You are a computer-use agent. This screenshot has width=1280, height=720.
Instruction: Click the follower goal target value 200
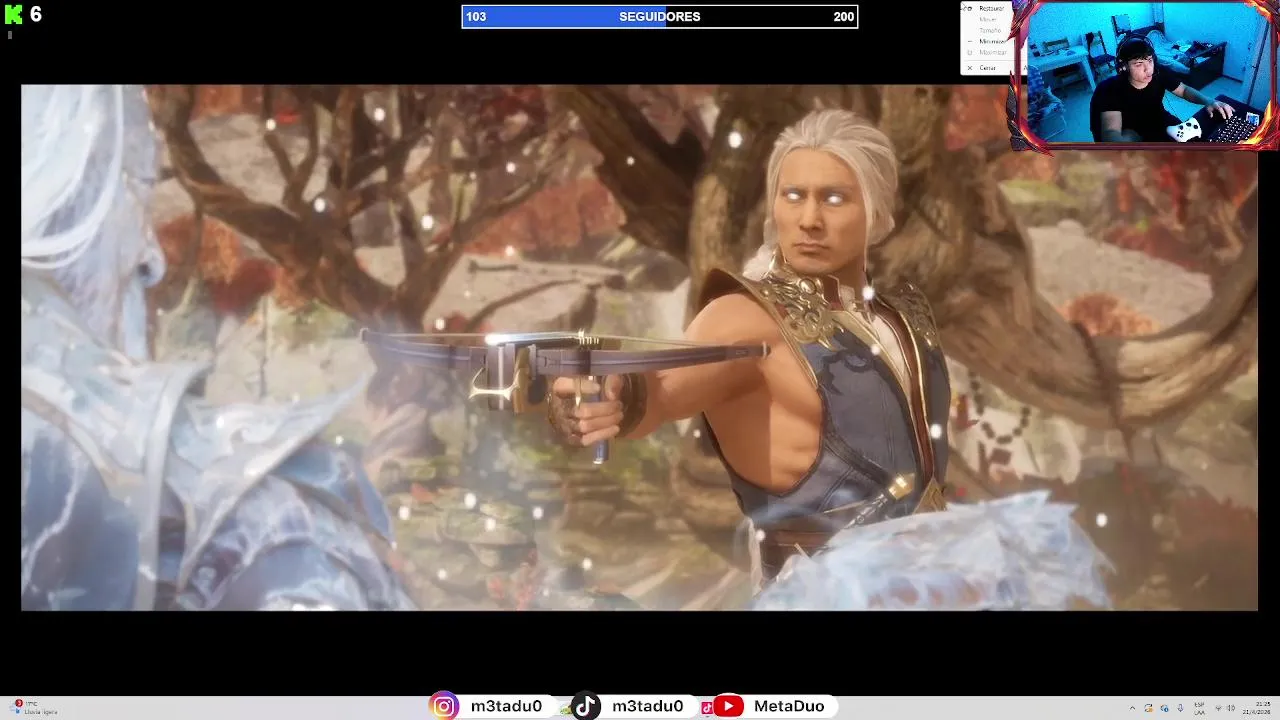pyautogui.click(x=843, y=16)
